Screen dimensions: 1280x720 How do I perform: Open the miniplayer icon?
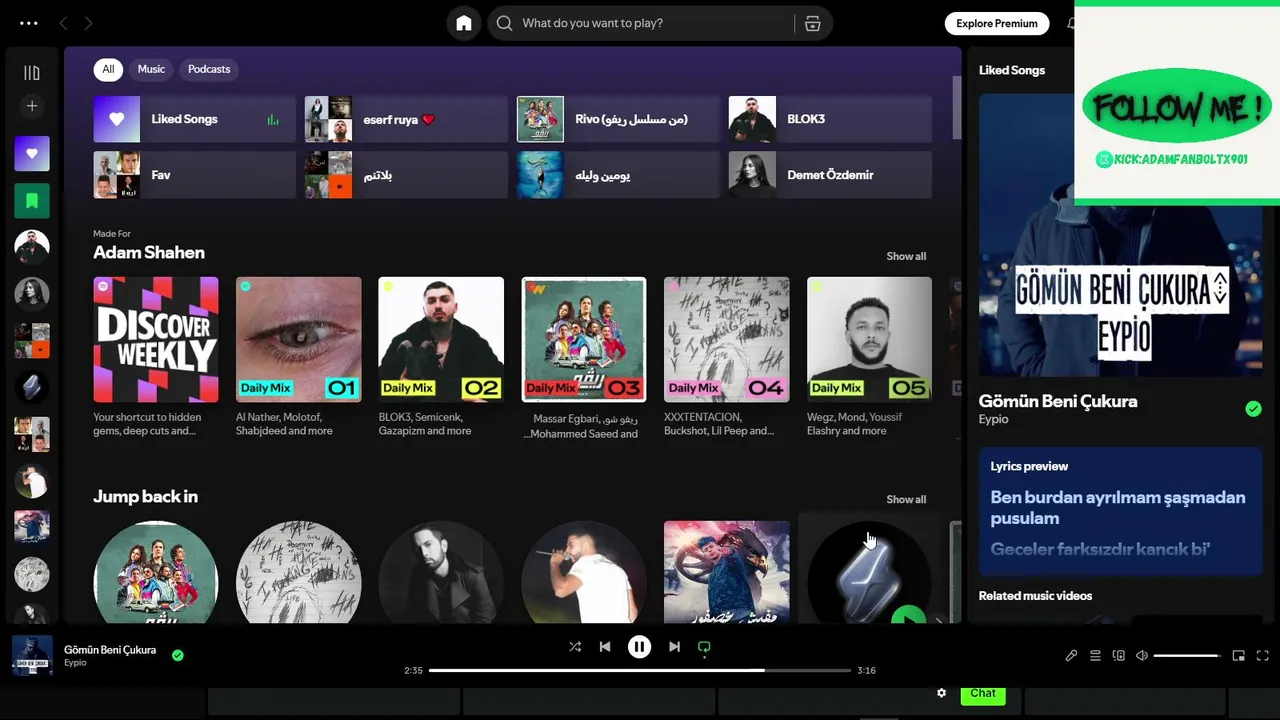click(1238, 656)
